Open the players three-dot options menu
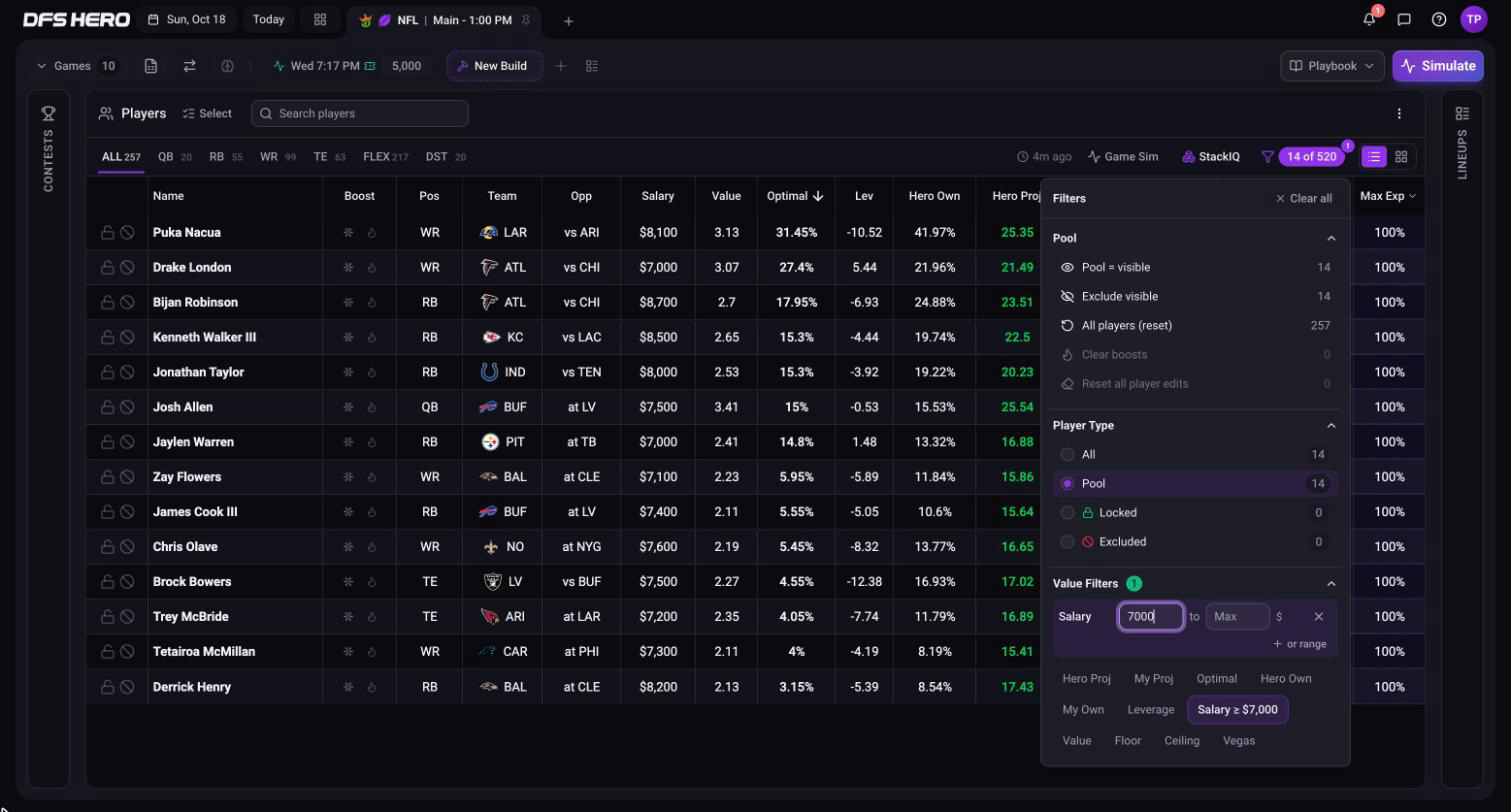 1399,113
